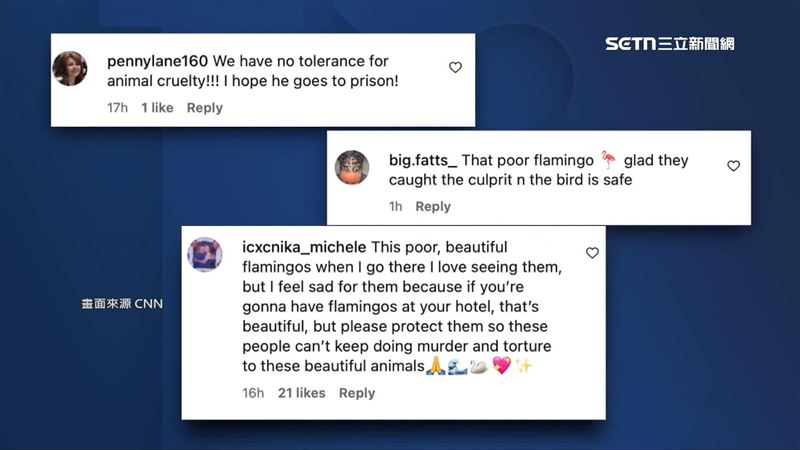The image size is (800, 450).
Task: Click the 16h timestamp
Action: 253,393
